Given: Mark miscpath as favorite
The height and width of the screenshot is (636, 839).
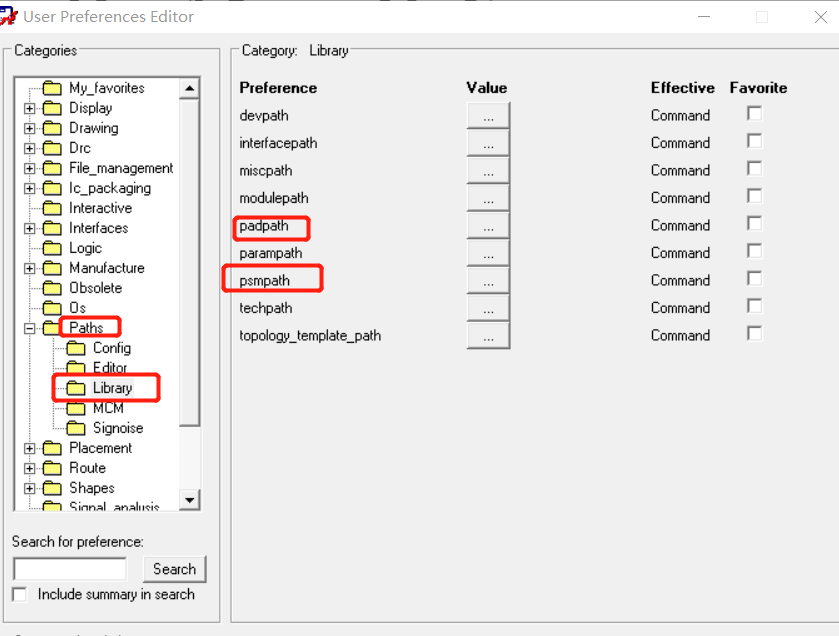Looking at the screenshot, I should (x=754, y=168).
